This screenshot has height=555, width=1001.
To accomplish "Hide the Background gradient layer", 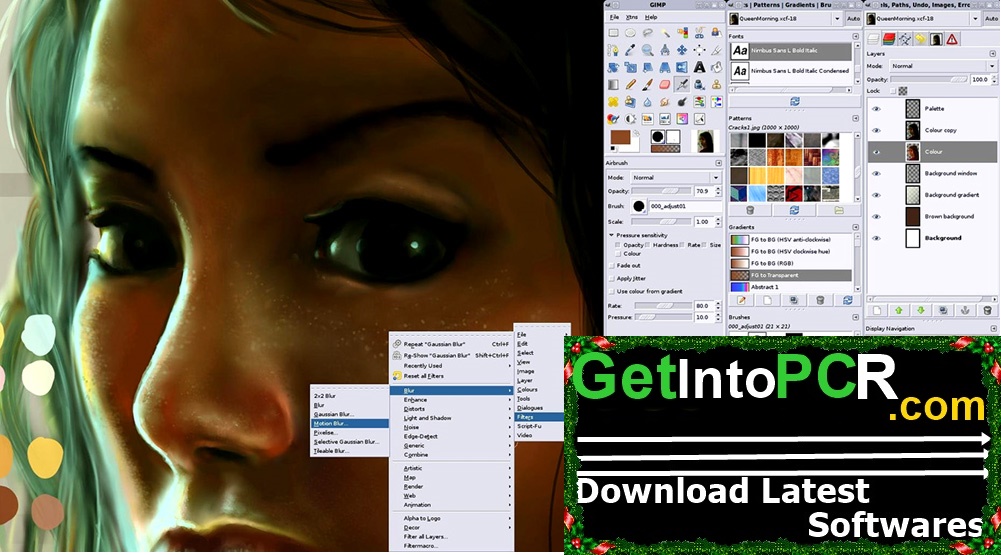I will click(877, 195).
